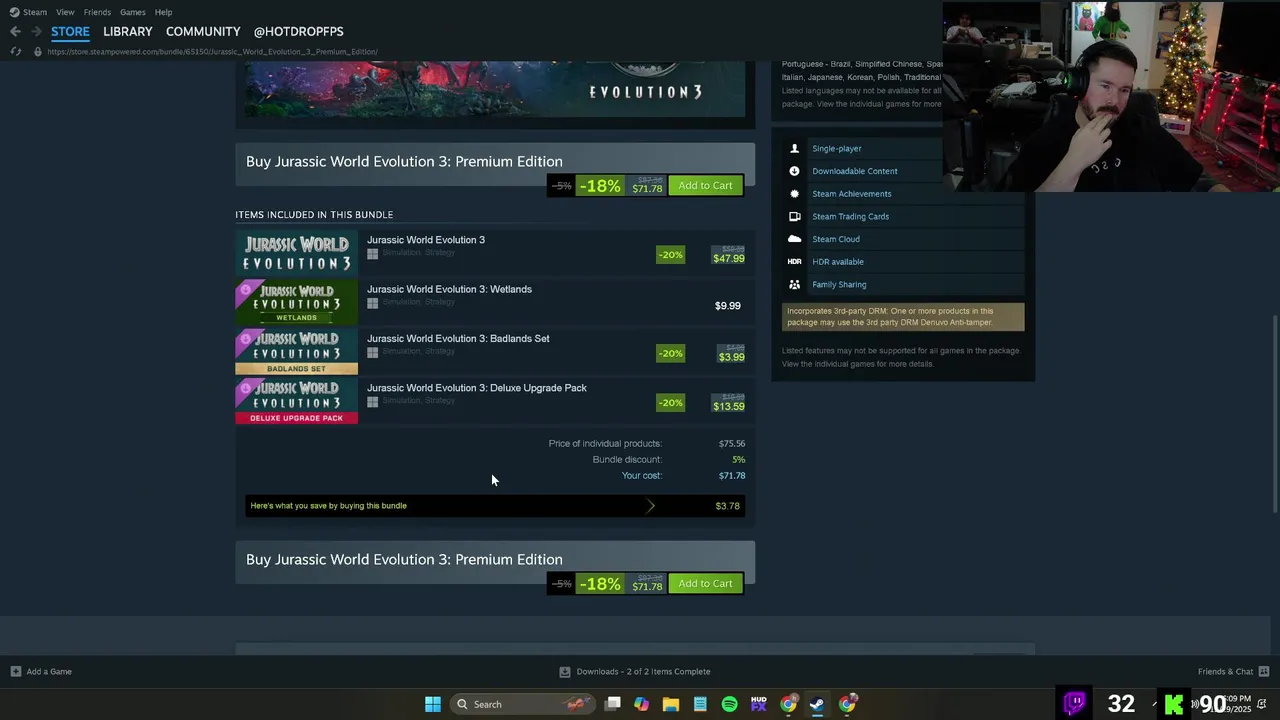Click the Family Sharing icon

pos(795,284)
